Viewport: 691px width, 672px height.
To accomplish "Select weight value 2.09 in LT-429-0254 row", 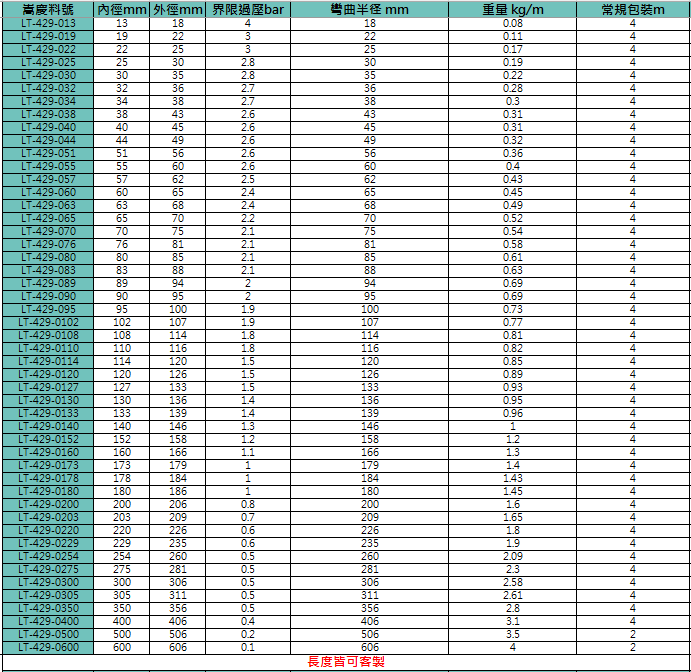I will pos(513,556).
